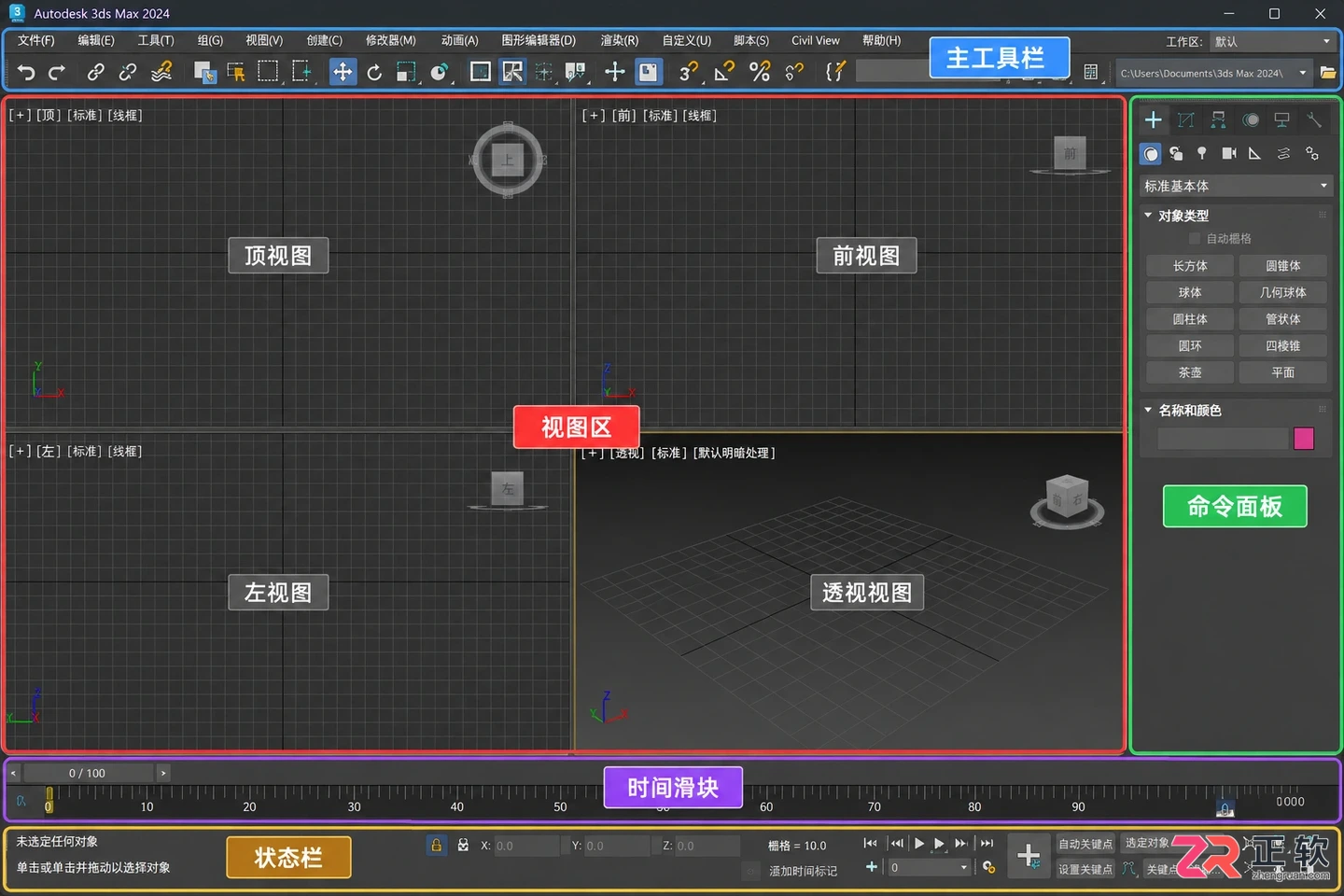Image resolution: width=1344 pixels, height=896 pixels.
Task: Open the Hierarchy panel tab
Action: pos(1218,119)
